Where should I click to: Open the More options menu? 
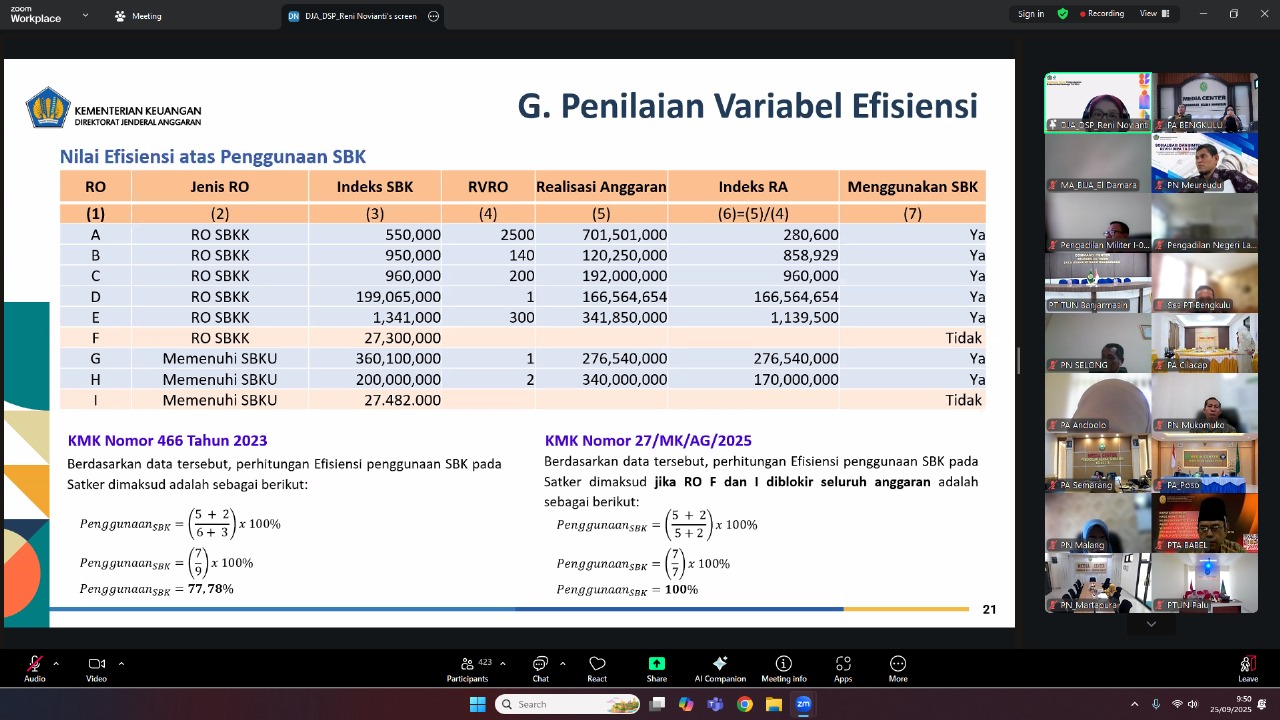coord(898,667)
